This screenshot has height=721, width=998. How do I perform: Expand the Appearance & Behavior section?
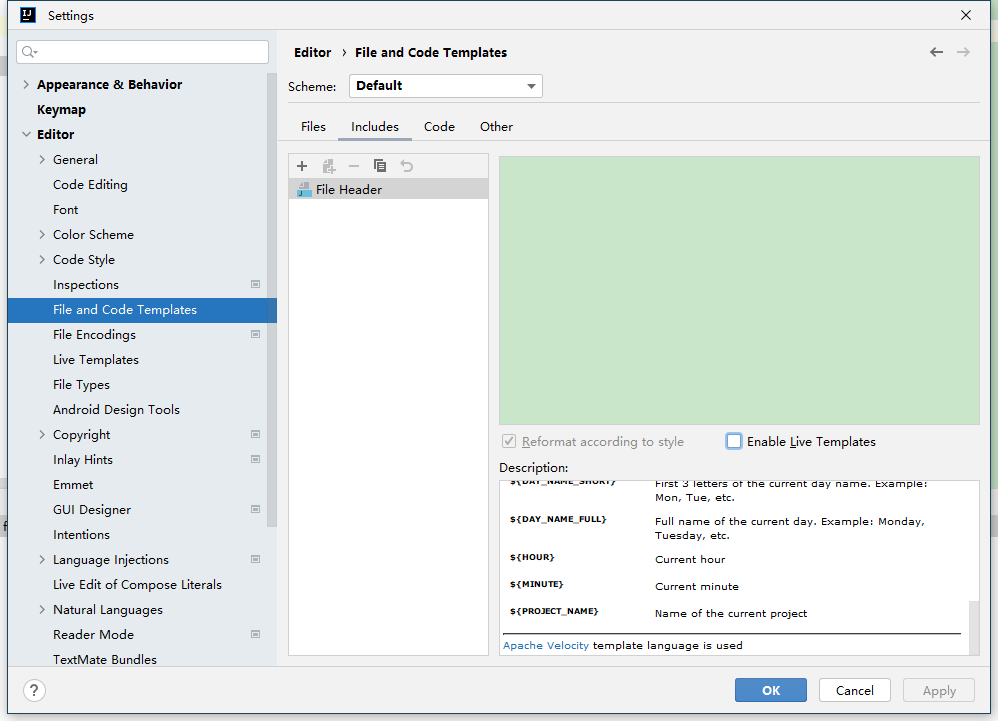(26, 84)
